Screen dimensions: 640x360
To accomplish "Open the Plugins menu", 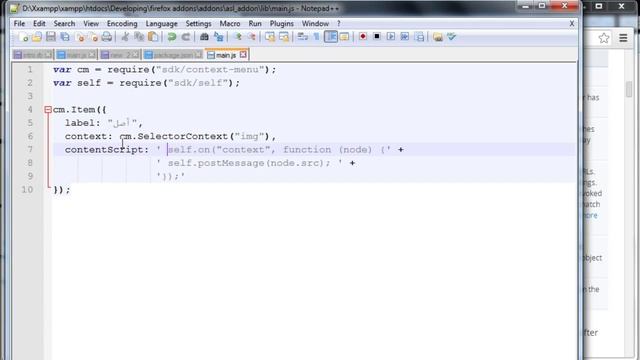I will pyautogui.click(x=282, y=24).
